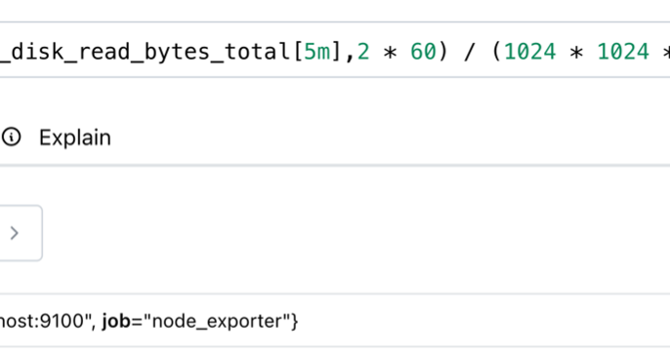Image resolution: width=670 pixels, height=360 pixels.
Task: Click the closing brace of result series
Action: (x=294, y=321)
